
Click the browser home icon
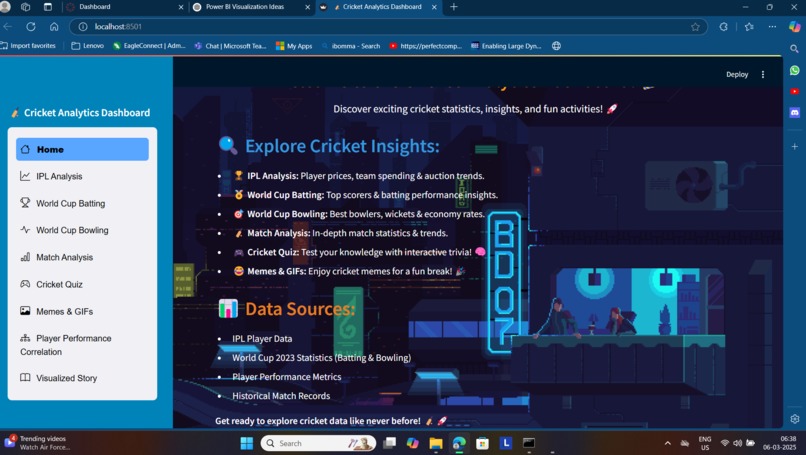54,27
